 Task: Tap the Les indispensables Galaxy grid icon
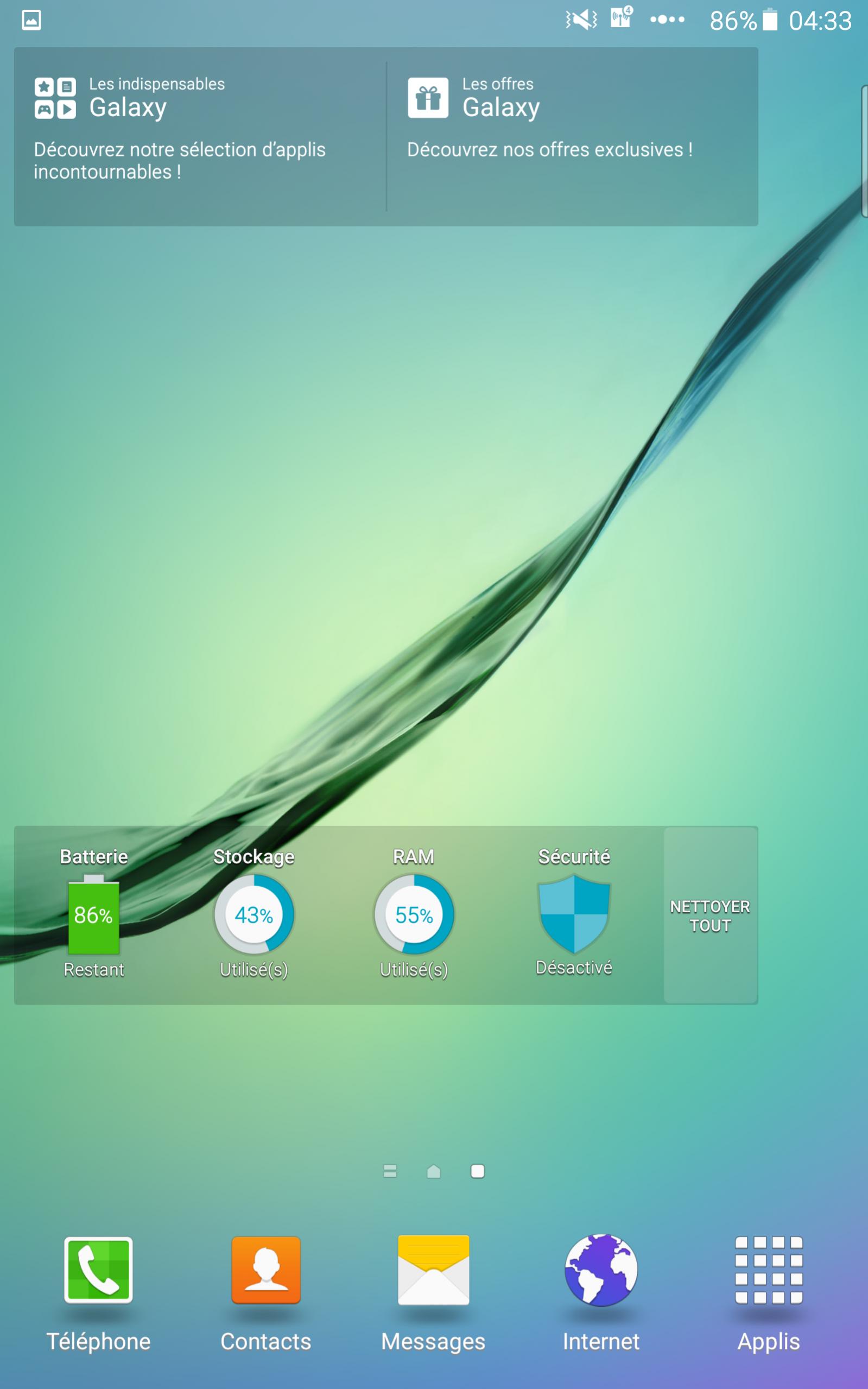click(55, 98)
